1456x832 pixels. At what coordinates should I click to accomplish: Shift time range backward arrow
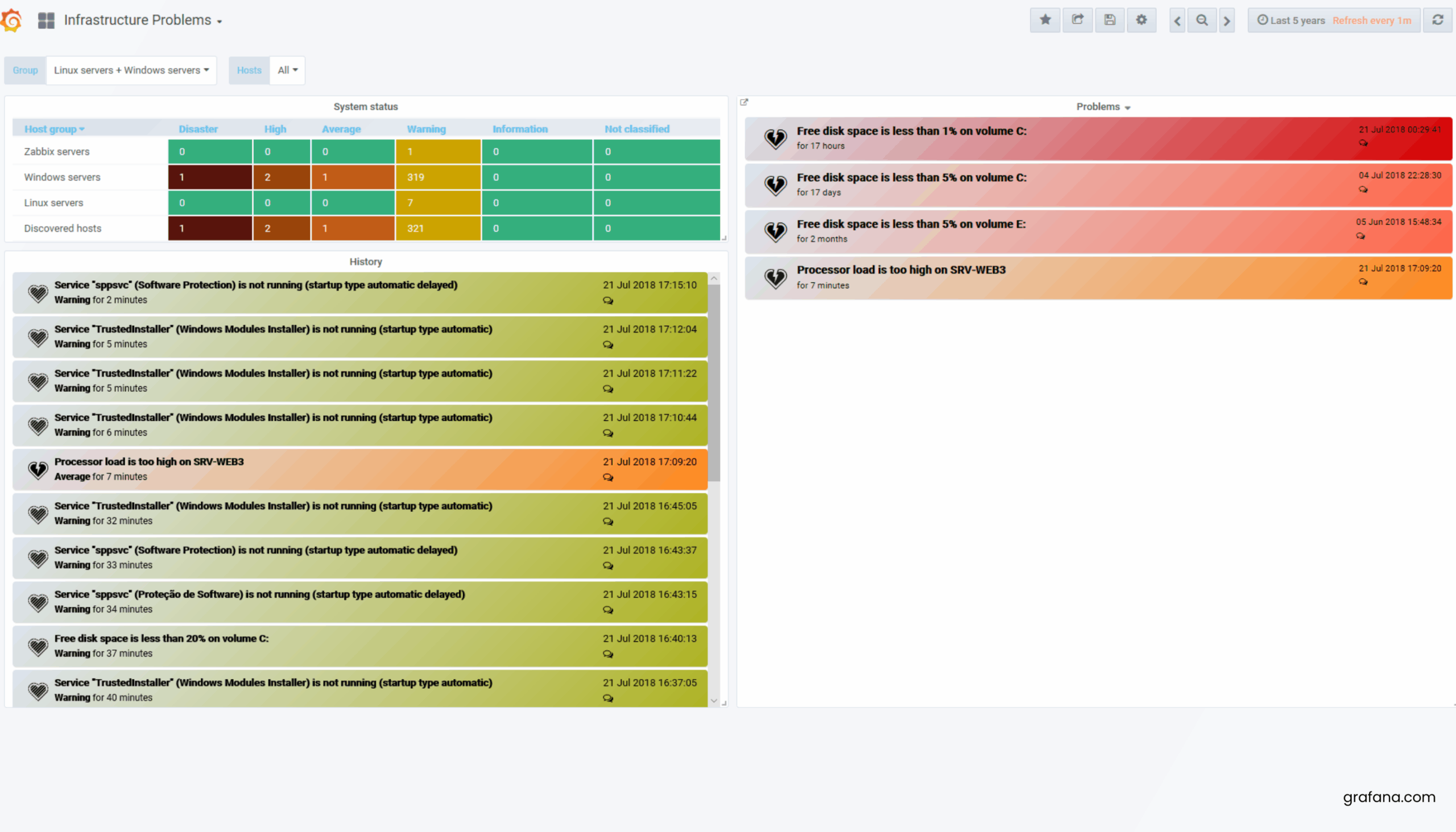[1177, 20]
